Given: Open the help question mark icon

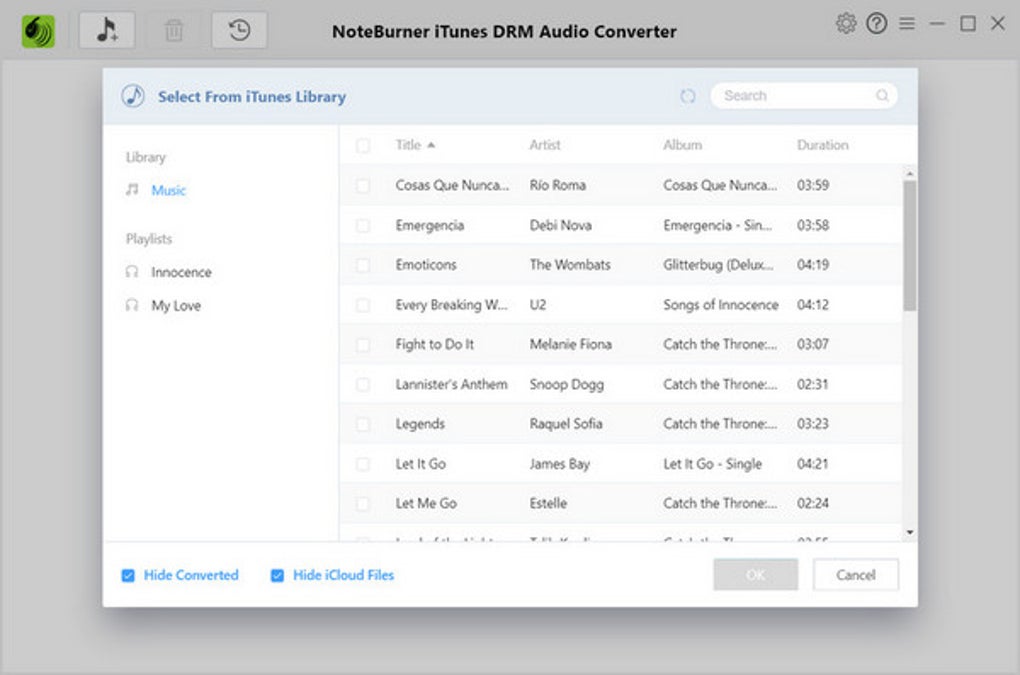Looking at the screenshot, I should (x=876, y=24).
